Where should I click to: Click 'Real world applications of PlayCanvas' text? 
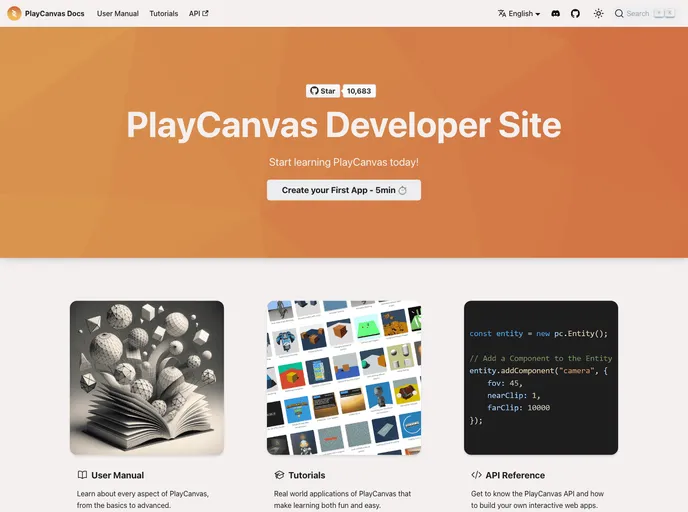(x=342, y=494)
